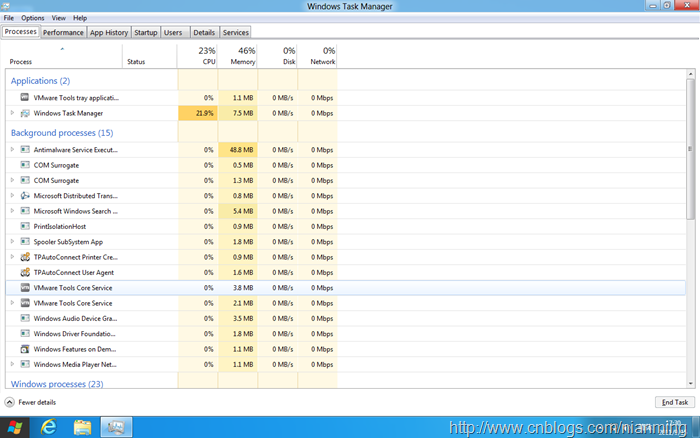Viewport: 700px width, 438px height.
Task: Switch to the Details tab
Action: pyautogui.click(x=204, y=32)
